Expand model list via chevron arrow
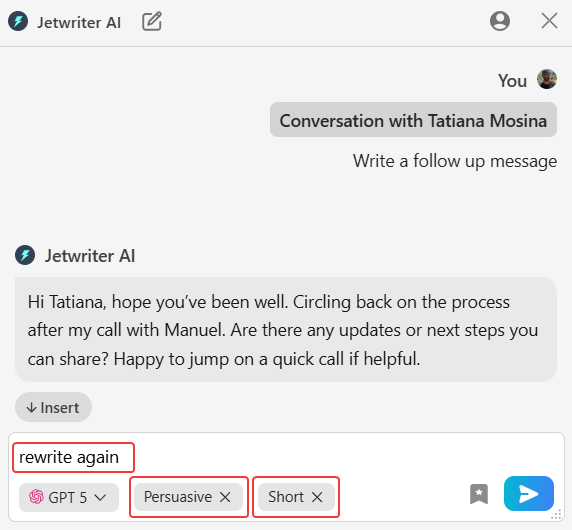This screenshot has height=530, width=572. point(100,498)
